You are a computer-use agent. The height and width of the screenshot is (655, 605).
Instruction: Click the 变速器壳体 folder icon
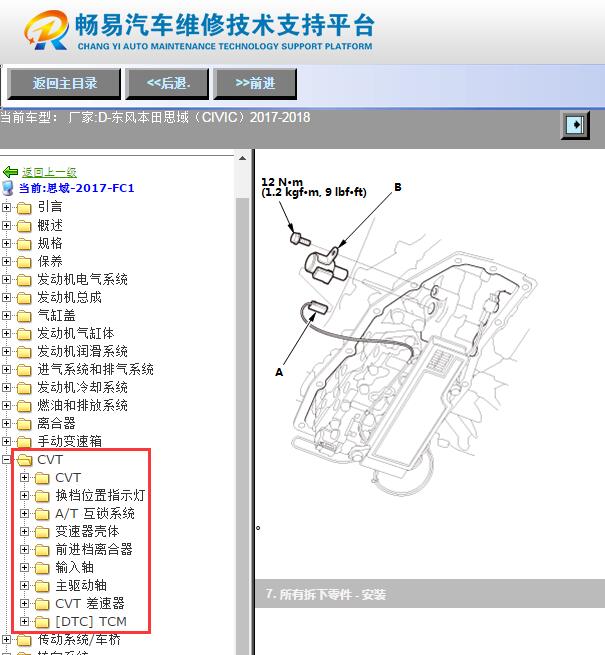click(42, 532)
